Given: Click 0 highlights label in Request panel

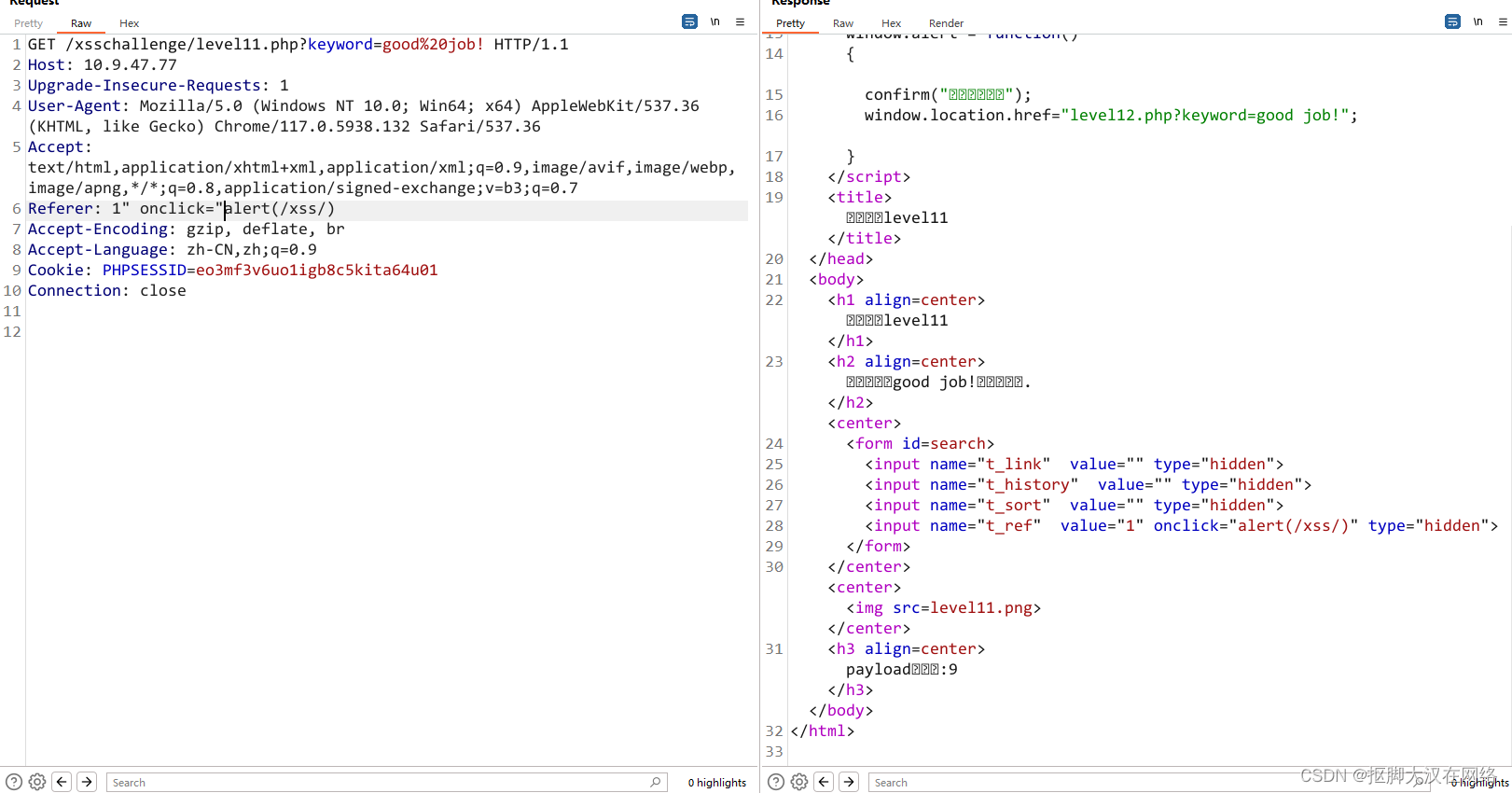Looking at the screenshot, I should (717, 783).
